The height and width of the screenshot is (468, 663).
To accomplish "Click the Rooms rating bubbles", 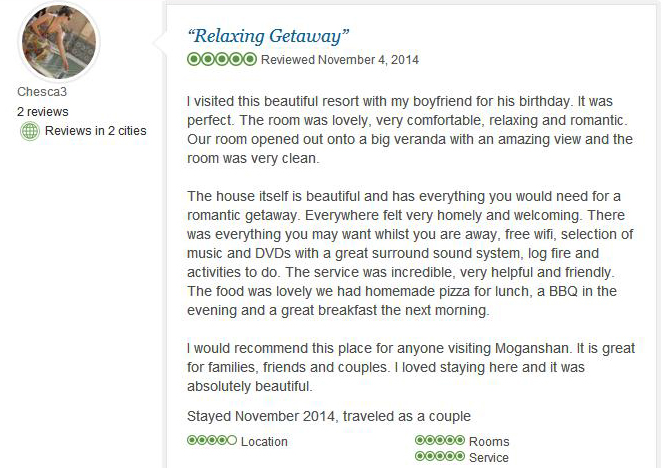I will (440, 440).
